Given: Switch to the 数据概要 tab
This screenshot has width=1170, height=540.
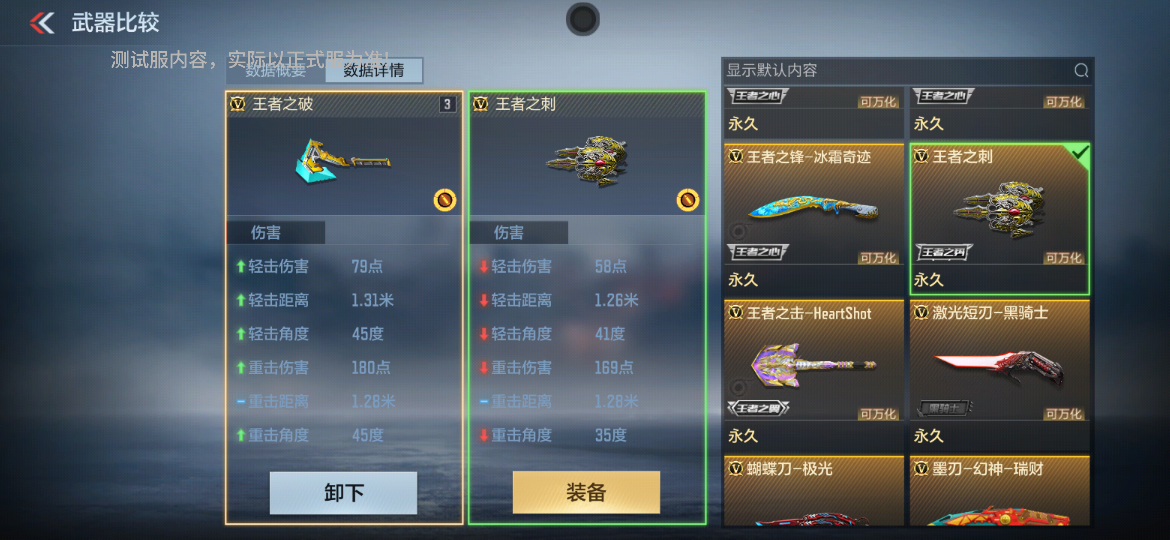Looking at the screenshot, I should click(275, 71).
